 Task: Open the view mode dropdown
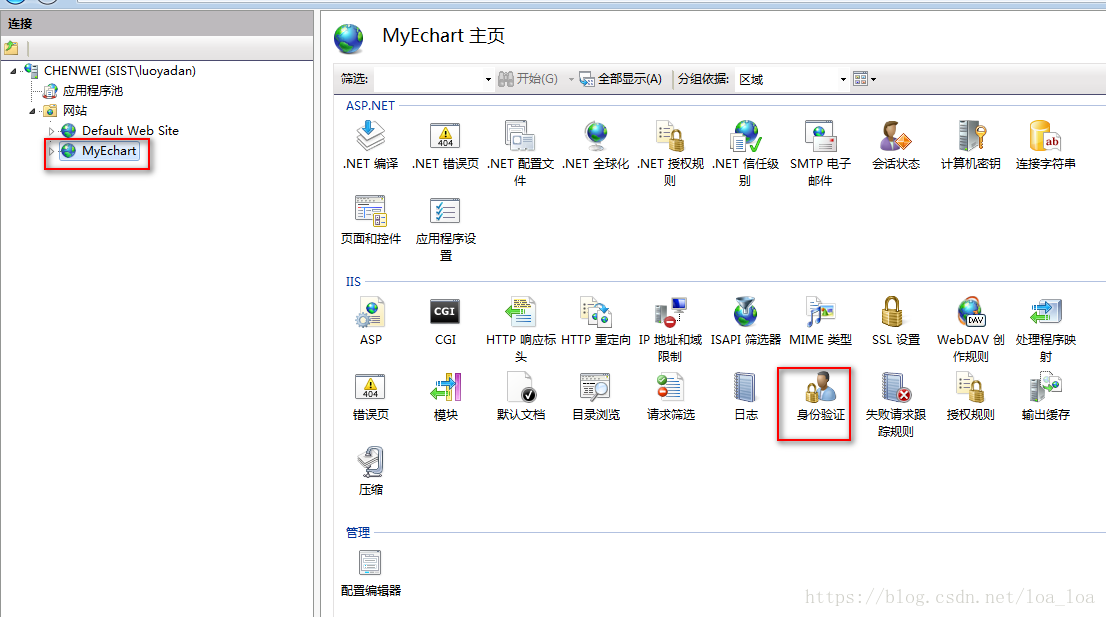coord(865,79)
